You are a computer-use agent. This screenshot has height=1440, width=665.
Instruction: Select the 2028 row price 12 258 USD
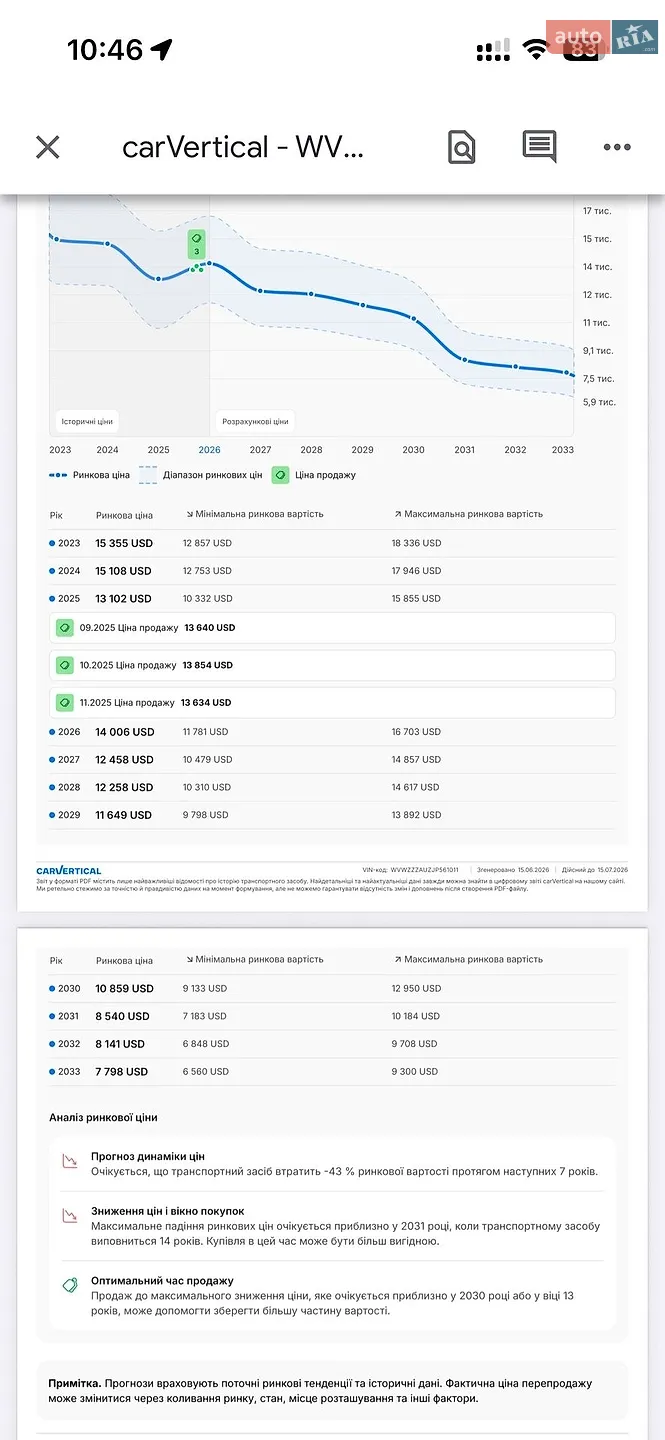coord(125,788)
